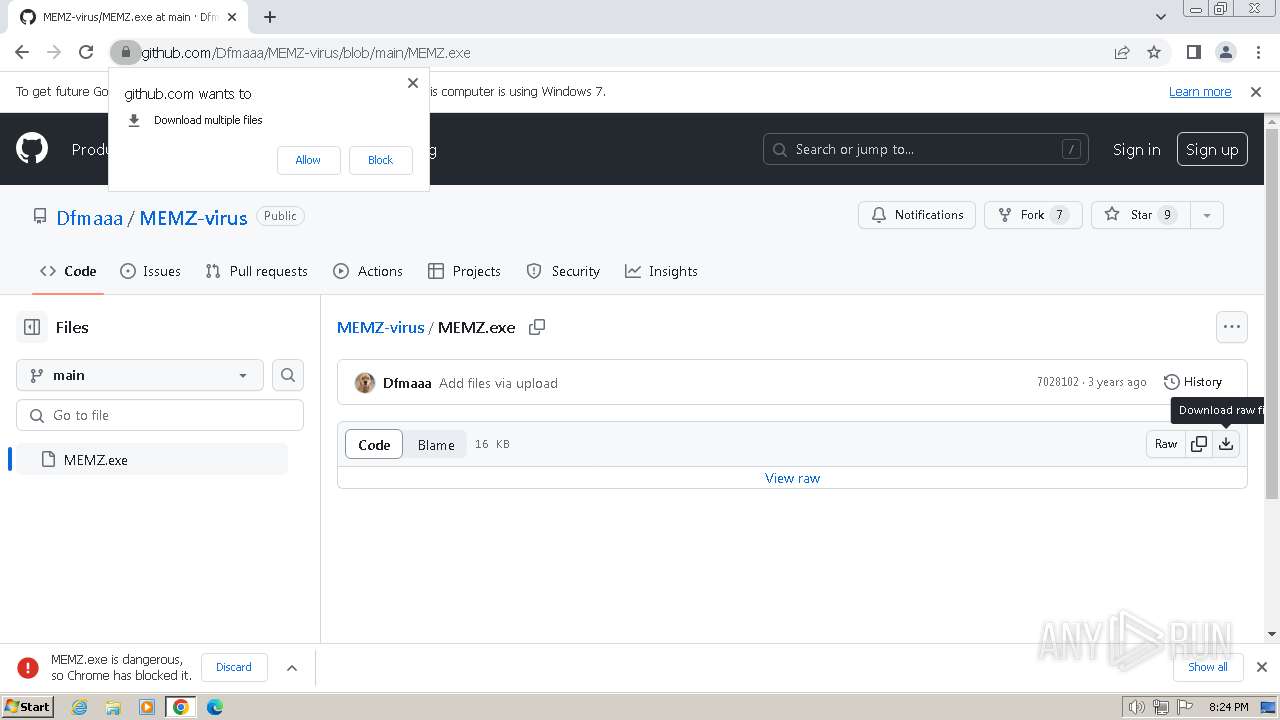Open commit hash 7028102
The width and height of the screenshot is (1280, 720).
coord(1058,382)
